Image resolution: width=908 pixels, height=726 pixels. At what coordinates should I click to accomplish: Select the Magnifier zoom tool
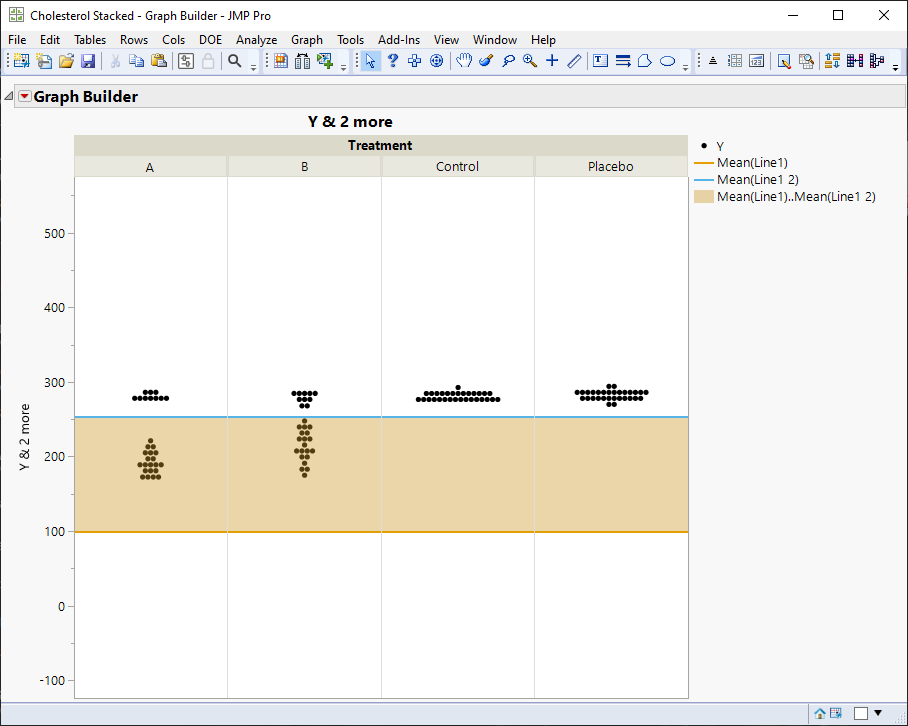click(530, 61)
